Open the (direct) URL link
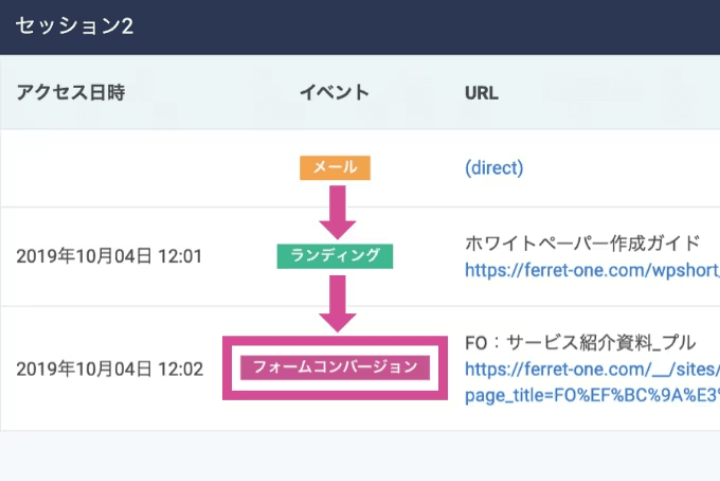This screenshot has height=481, width=720. pos(494,168)
